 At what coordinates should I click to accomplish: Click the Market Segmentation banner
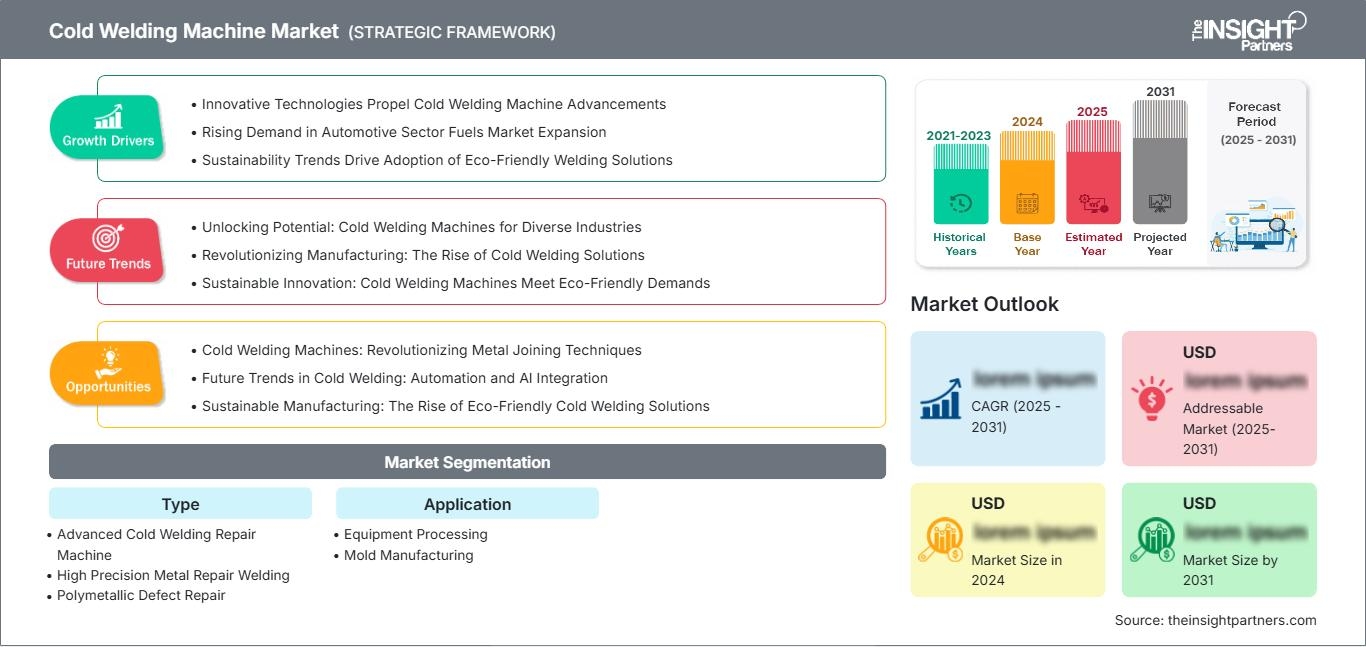(467, 462)
